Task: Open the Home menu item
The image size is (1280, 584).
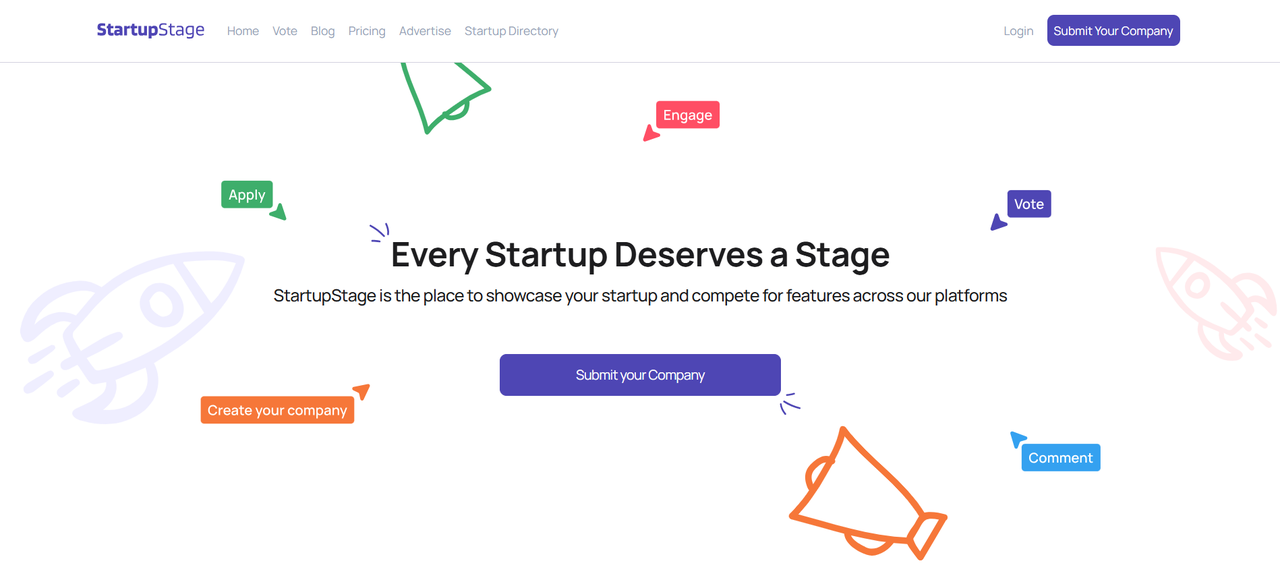Action: (x=243, y=31)
